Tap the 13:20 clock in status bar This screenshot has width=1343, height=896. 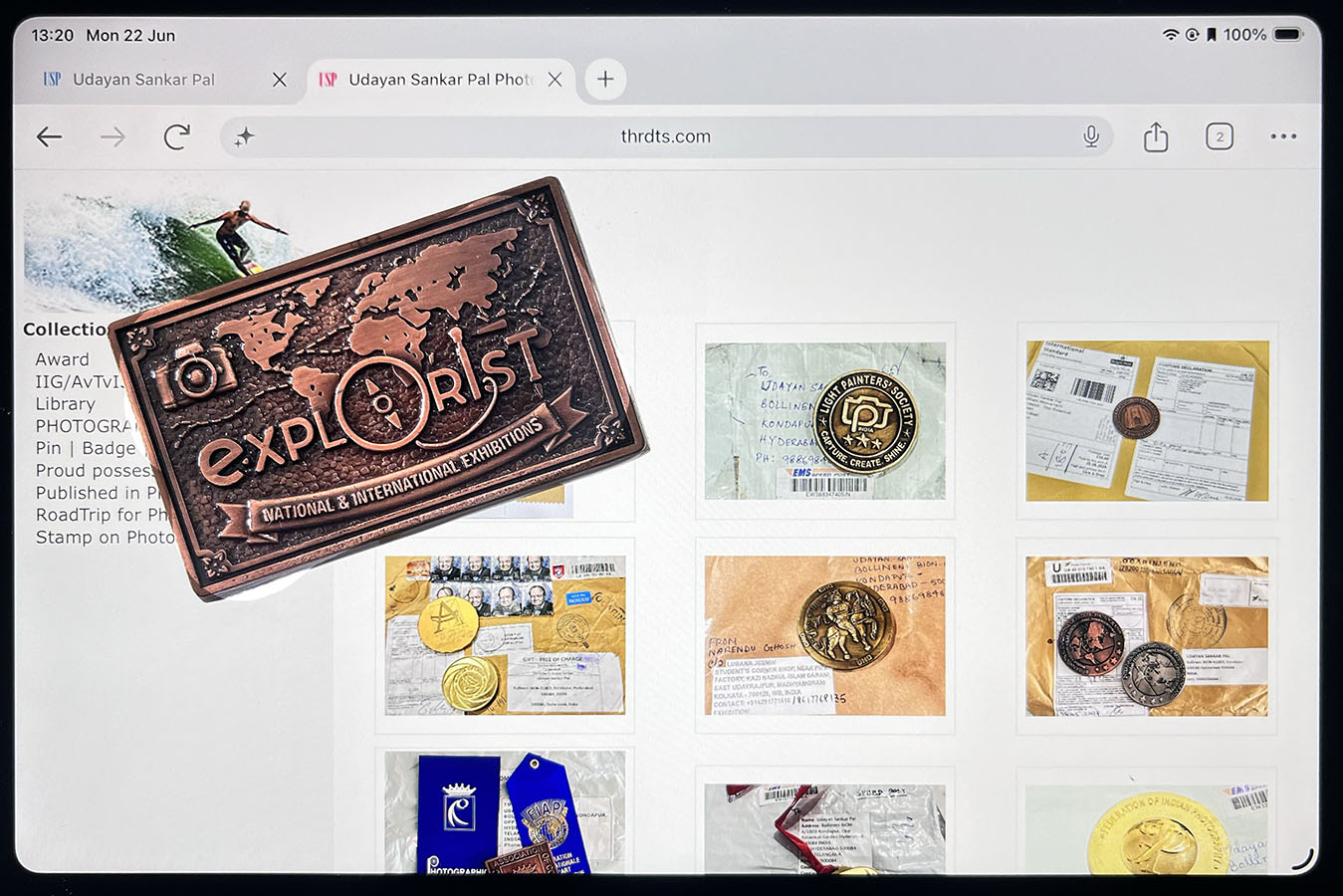tap(53, 35)
